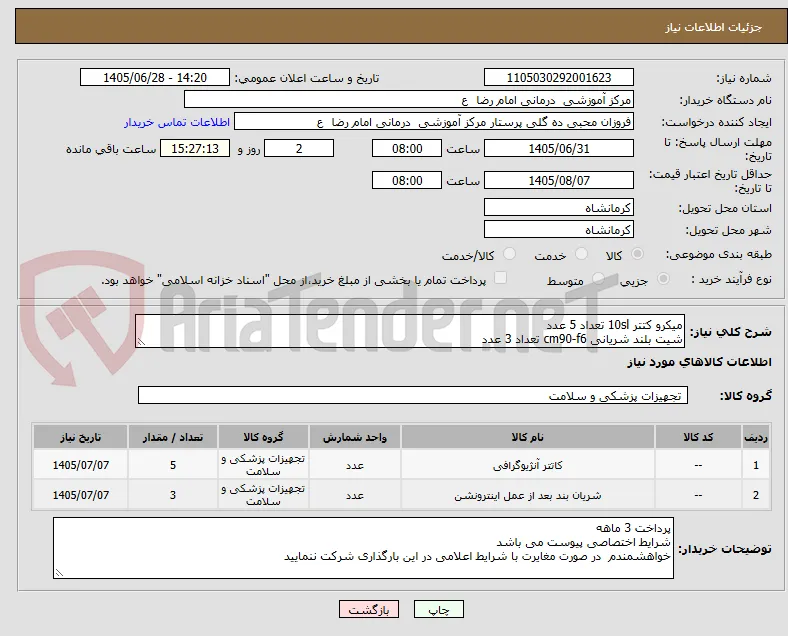The image size is (788, 636).
Task: Click the delivery province field کرمانشاه
Action: (559, 207)
